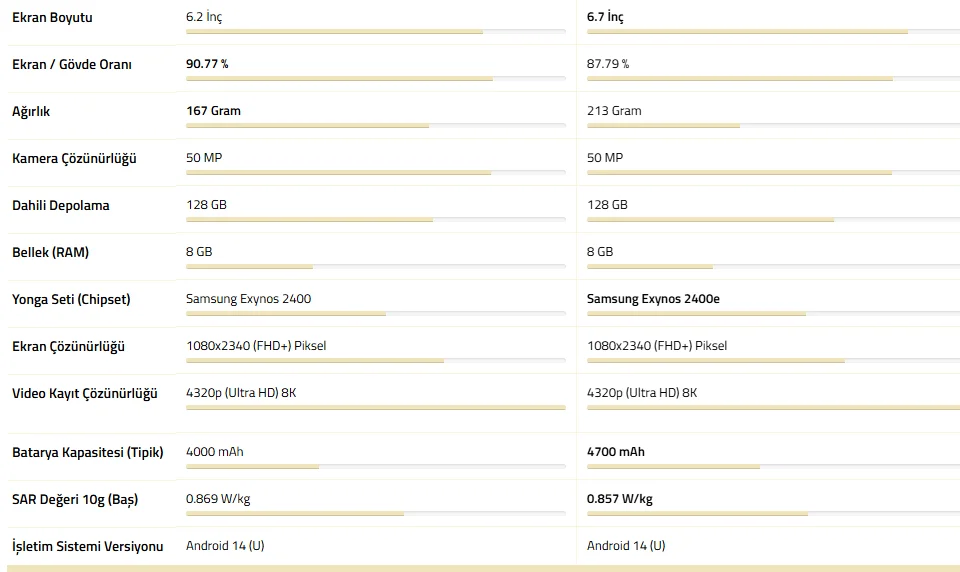Select the 4700 mAh battery value
Screen dimensions: 960x572
tap(616, 452)
